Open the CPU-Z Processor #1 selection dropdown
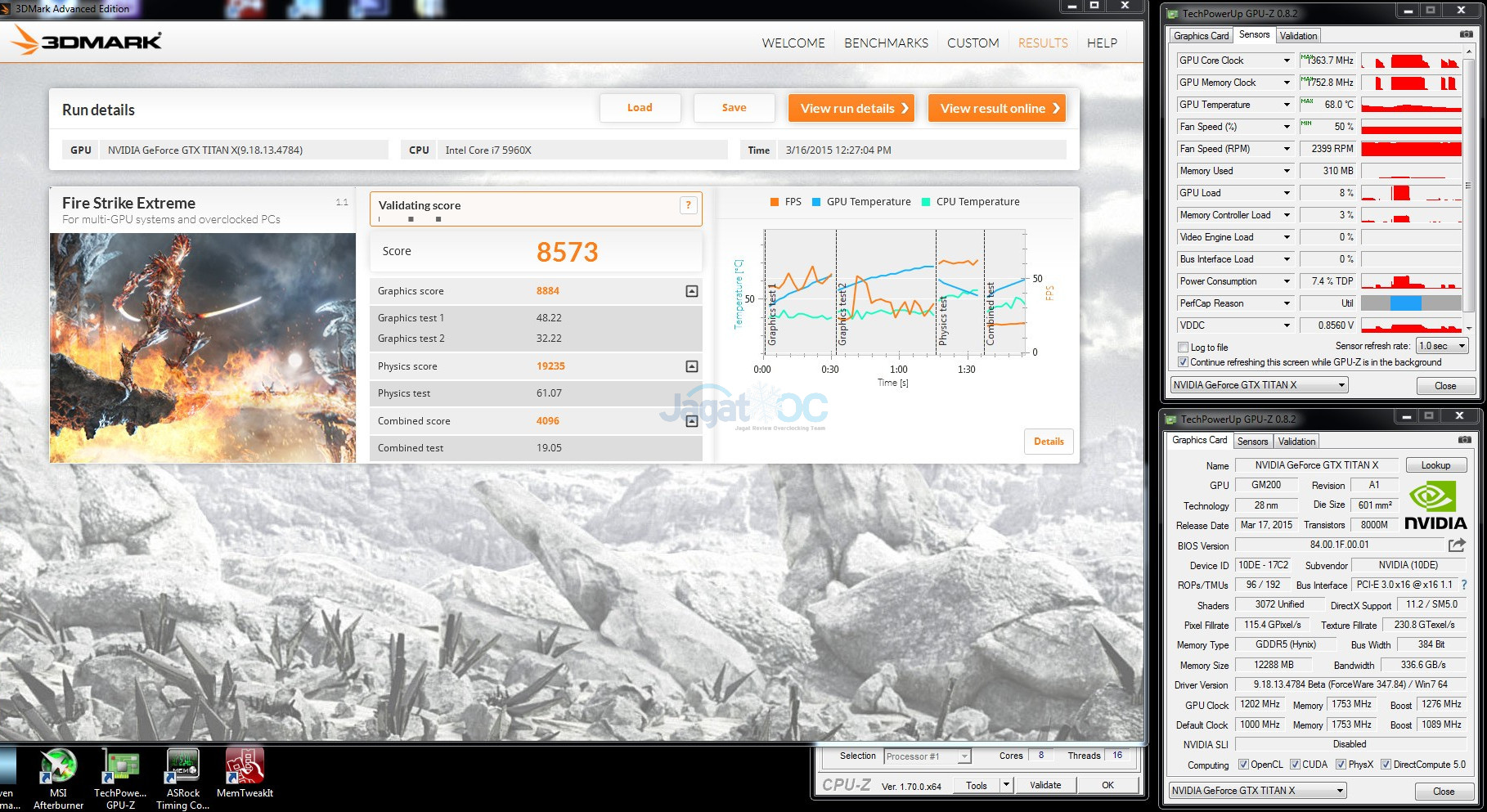The width and height of the screenshot is (1487, 812). 928,756
